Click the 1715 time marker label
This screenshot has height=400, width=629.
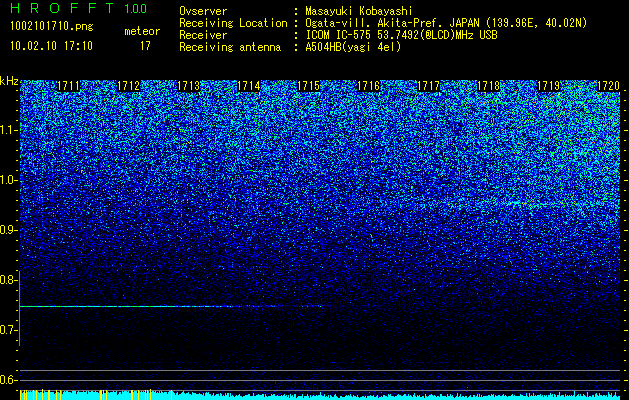(308, 86)
